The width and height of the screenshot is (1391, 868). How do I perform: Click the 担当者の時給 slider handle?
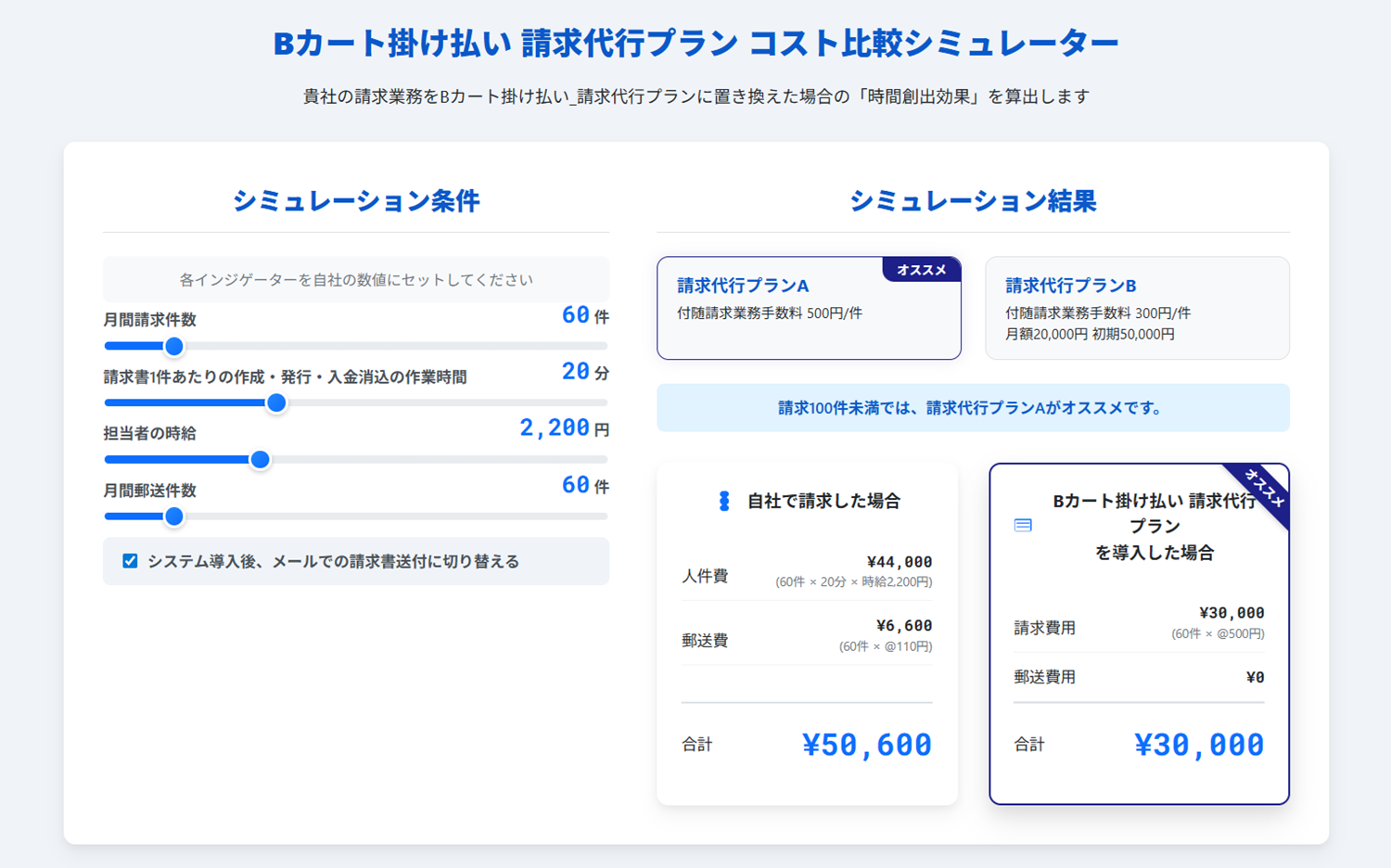[261, 460]
